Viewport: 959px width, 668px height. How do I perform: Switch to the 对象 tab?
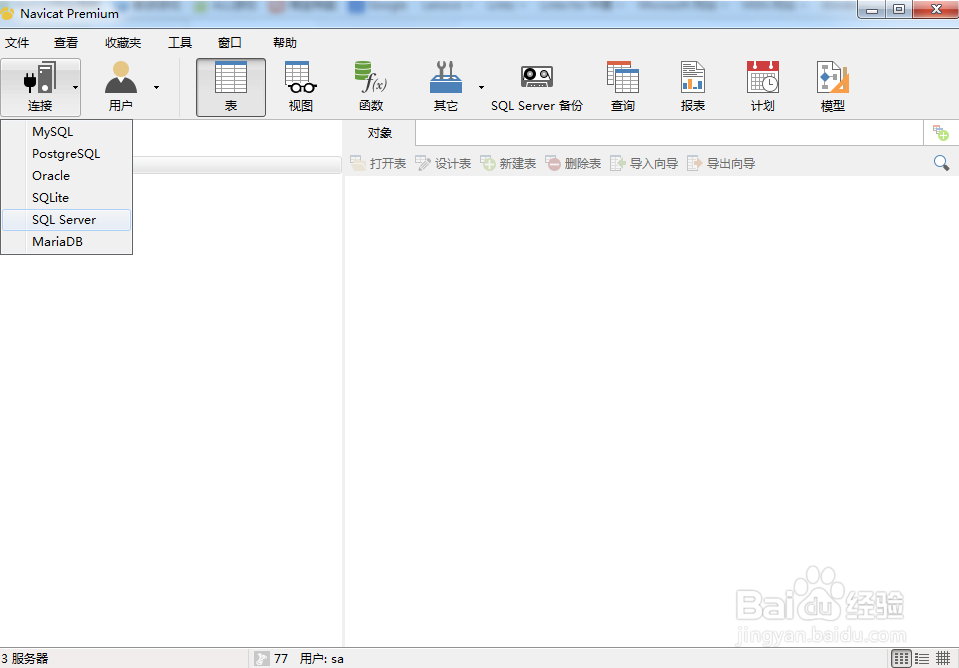[380, 133]
